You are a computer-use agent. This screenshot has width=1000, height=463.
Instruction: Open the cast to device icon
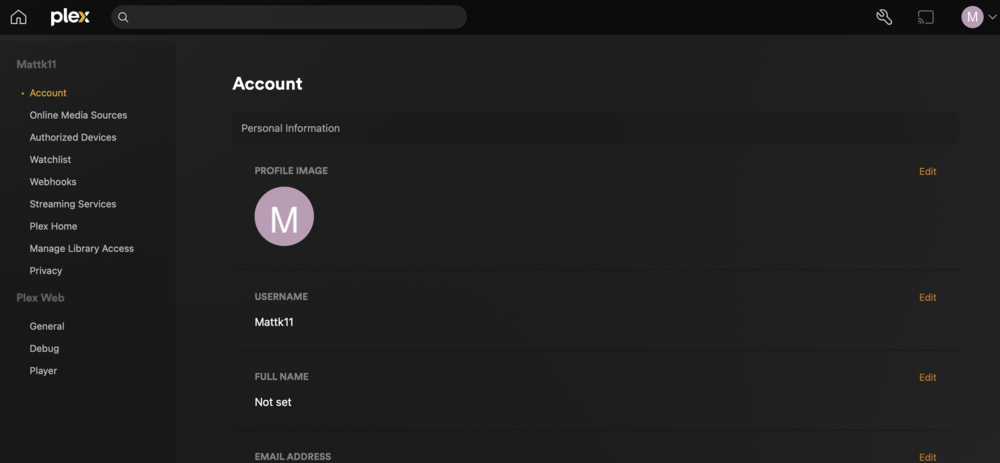925,17
